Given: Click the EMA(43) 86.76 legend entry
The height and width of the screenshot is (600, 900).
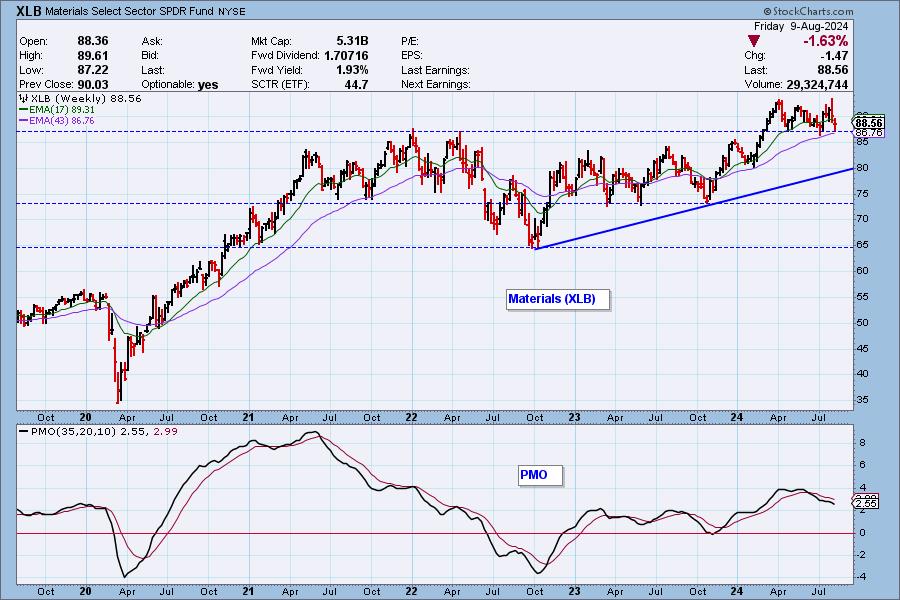Looking at the screenshot, I should [x=57, y=121].
